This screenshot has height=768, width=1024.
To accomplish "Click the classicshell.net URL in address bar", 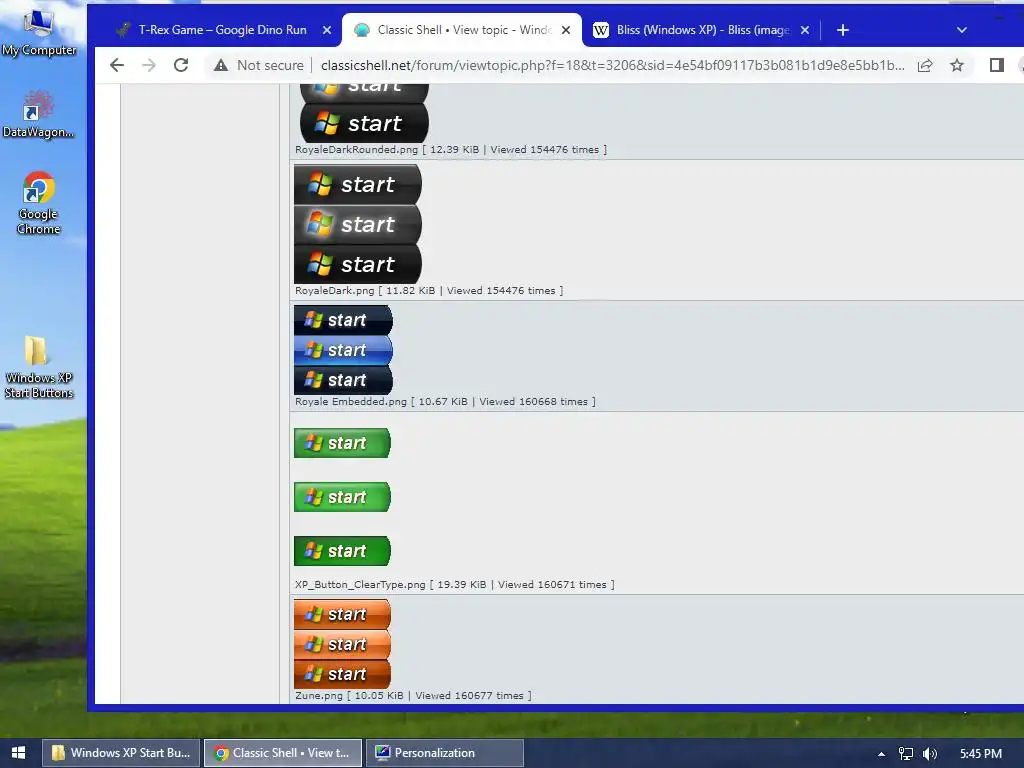I will tap(613, 65).
